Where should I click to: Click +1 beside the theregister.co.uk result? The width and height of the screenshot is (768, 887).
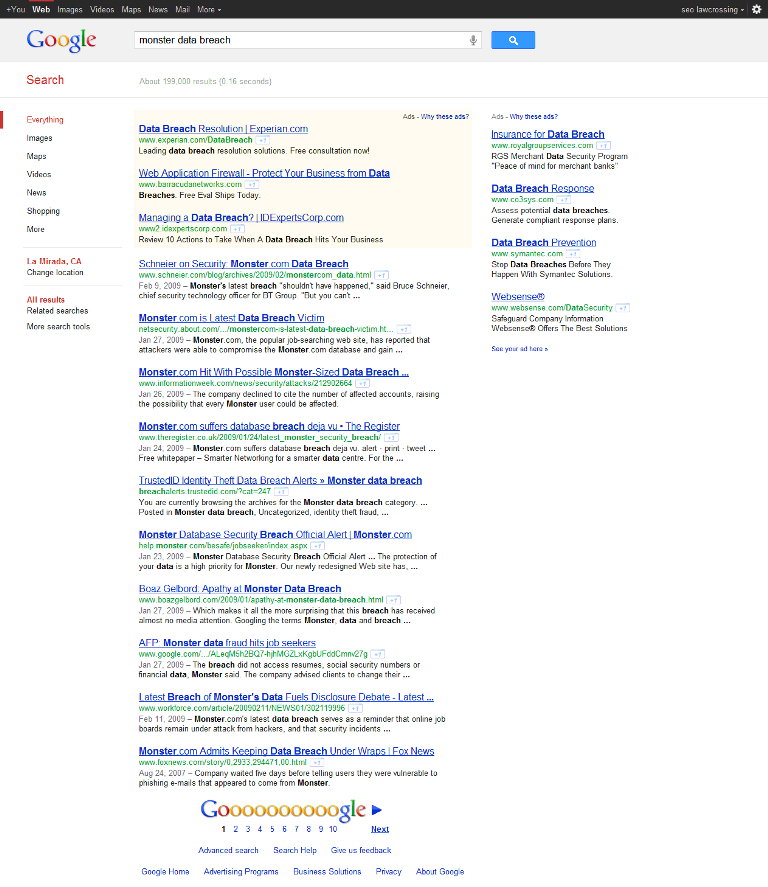tap(391, 438)
